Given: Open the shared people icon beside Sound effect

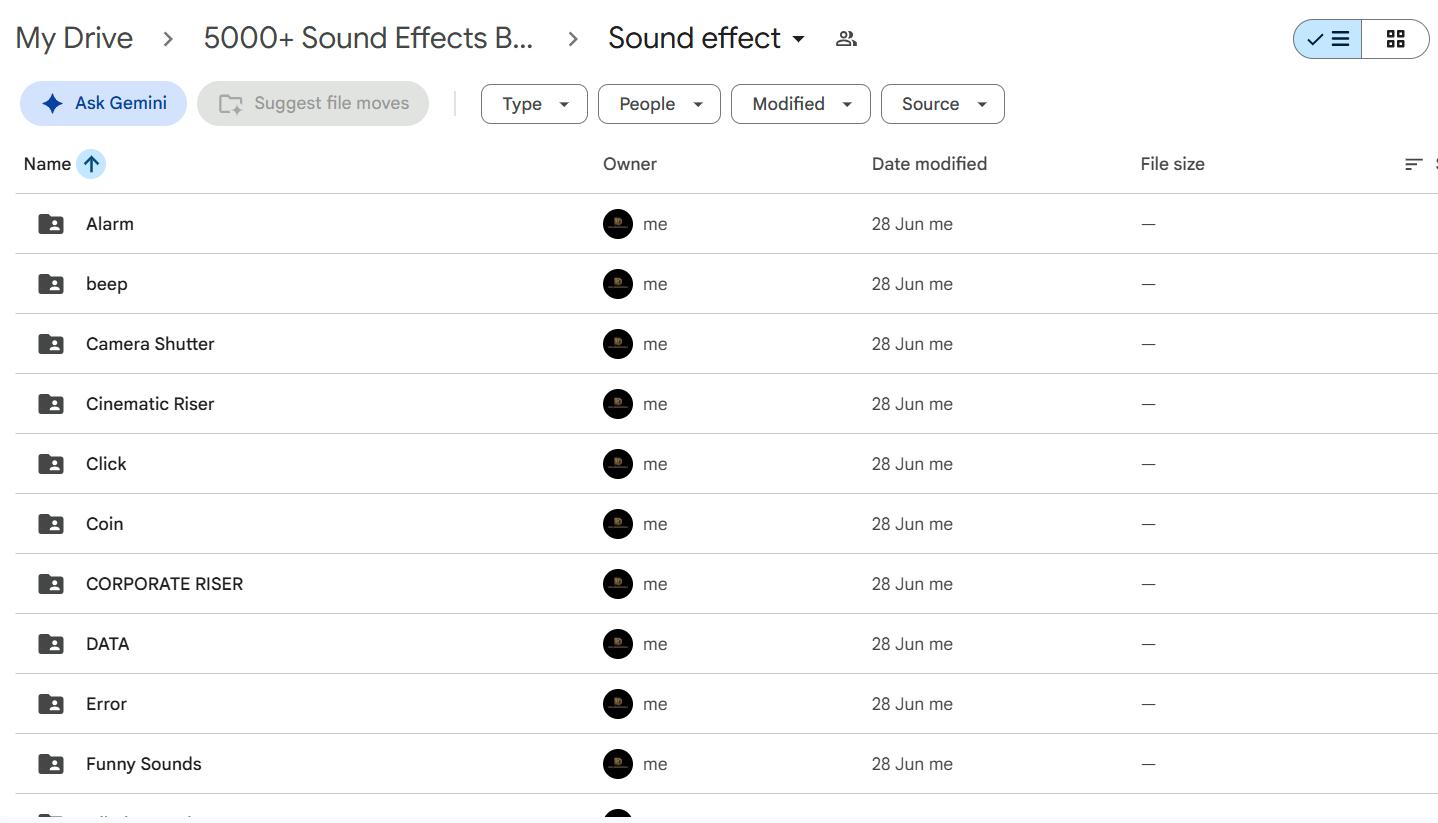Looking at the screenshot, I should click(x=846, y=39).
